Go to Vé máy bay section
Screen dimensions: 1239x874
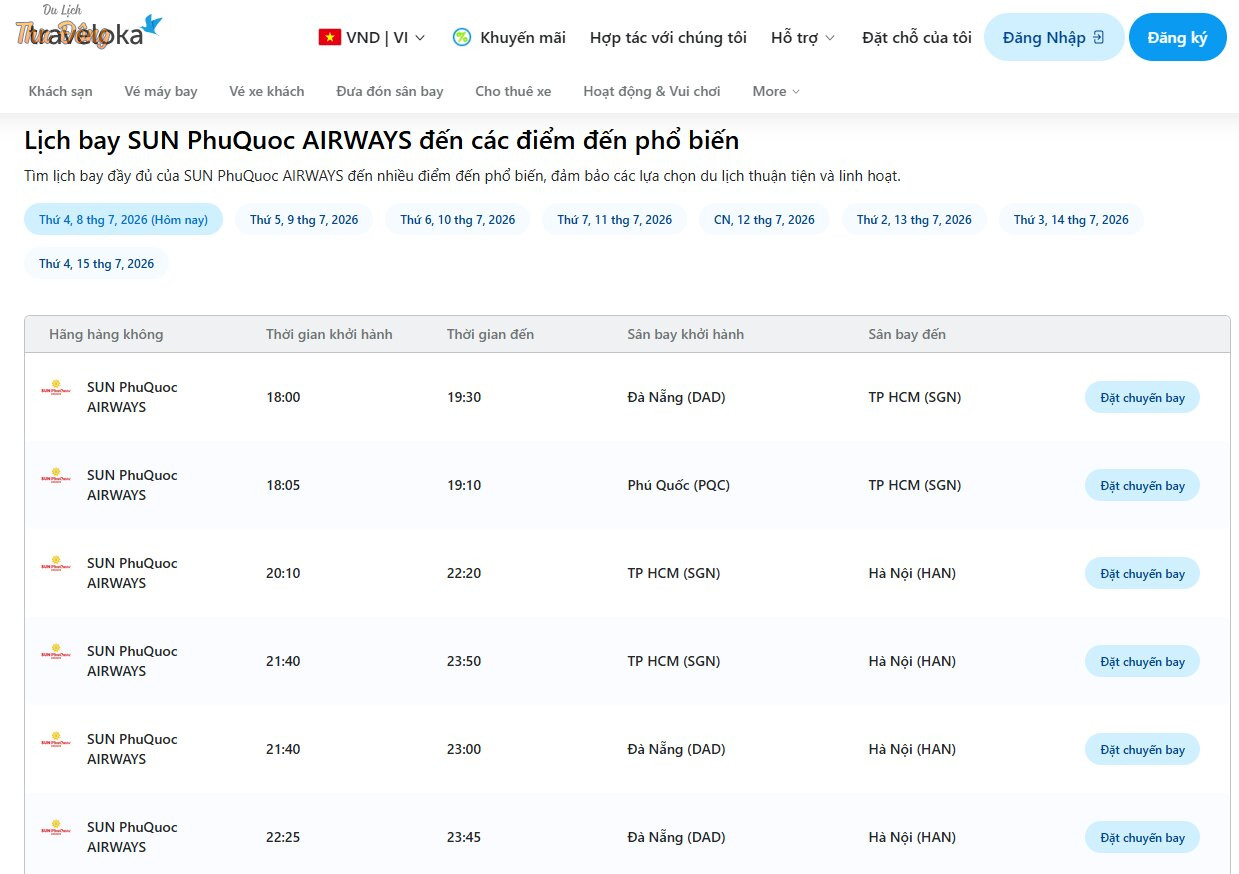point(161,91)
